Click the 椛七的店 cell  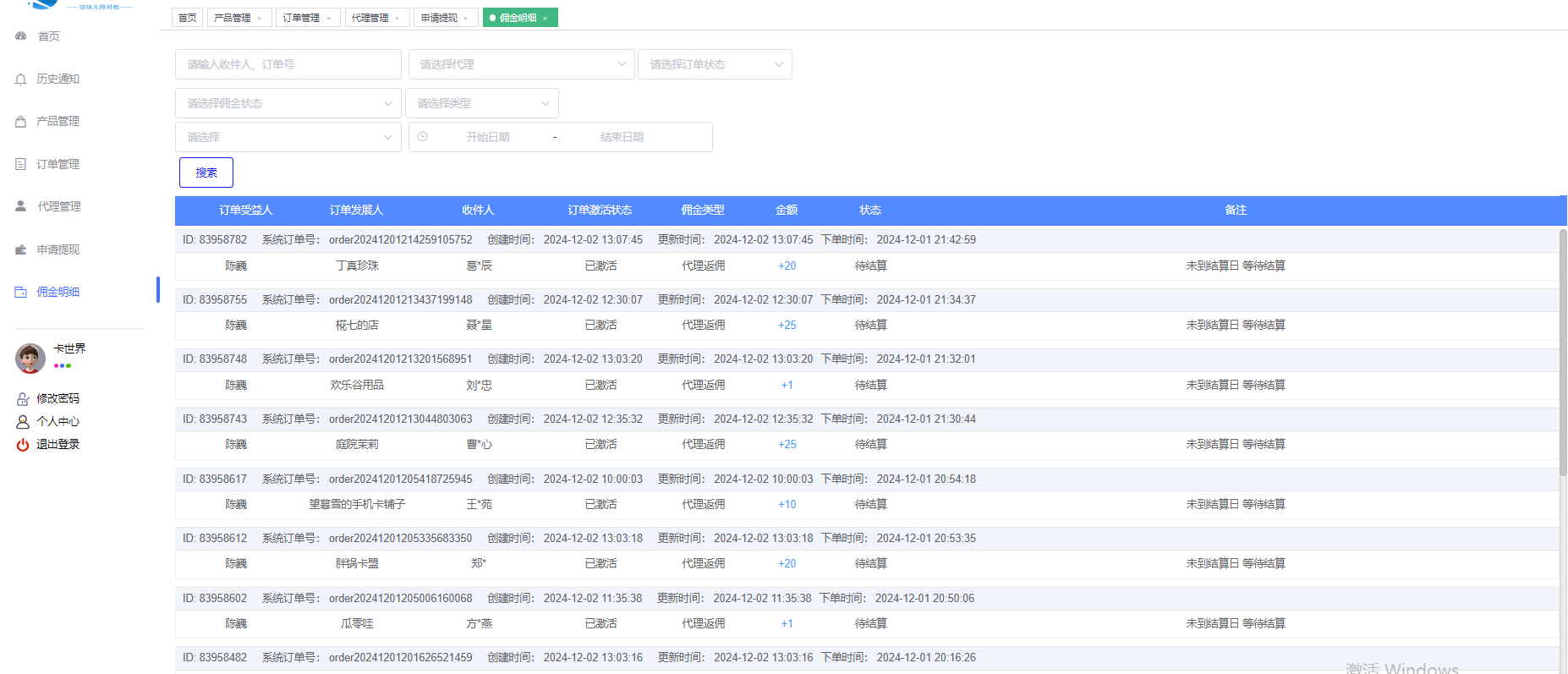click(x=357, y=325)
